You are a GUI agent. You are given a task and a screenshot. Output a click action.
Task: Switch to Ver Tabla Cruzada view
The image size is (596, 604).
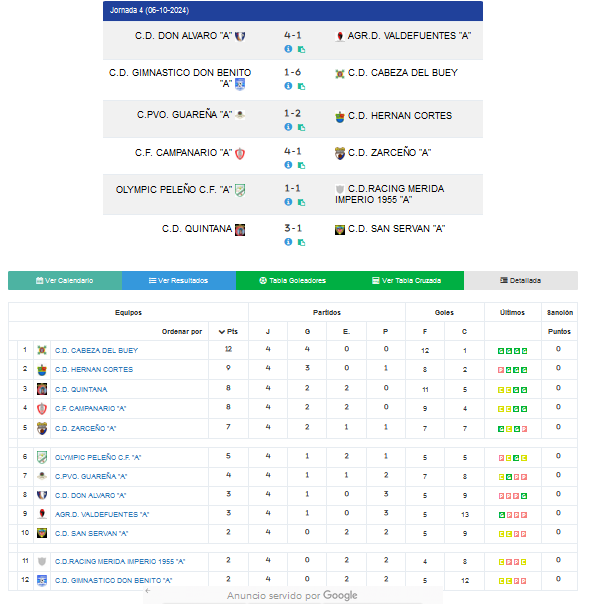pyautogui.click(x=407, y=280)
